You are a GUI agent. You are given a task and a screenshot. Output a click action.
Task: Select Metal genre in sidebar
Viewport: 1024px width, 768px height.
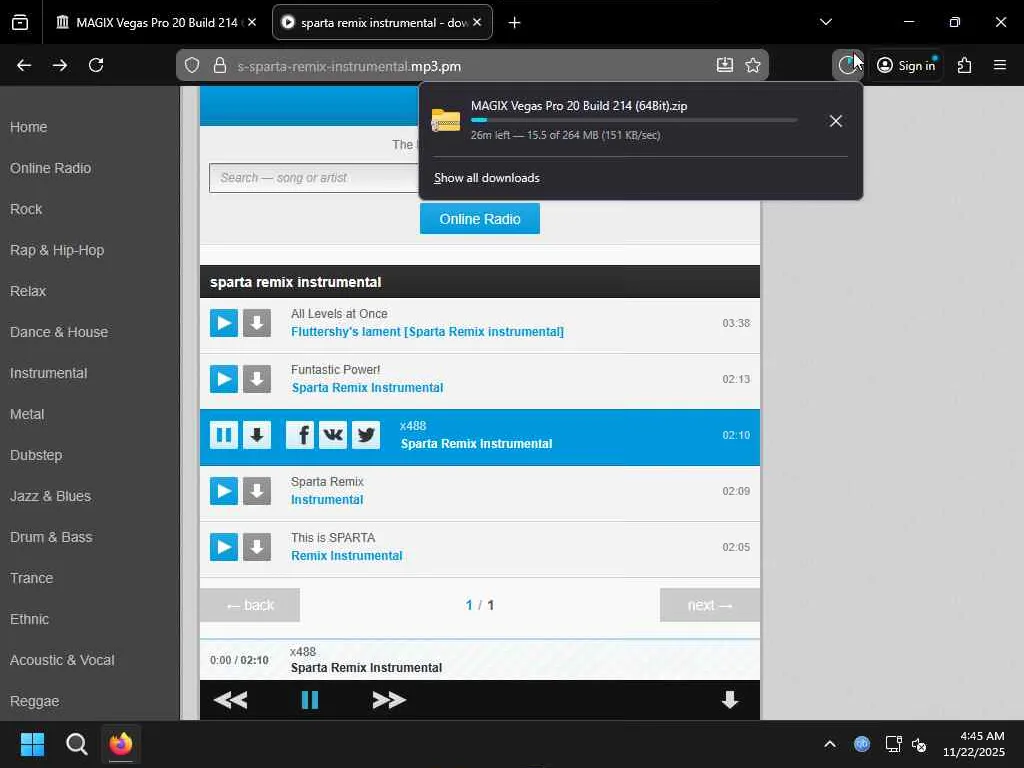click(27, 415)
